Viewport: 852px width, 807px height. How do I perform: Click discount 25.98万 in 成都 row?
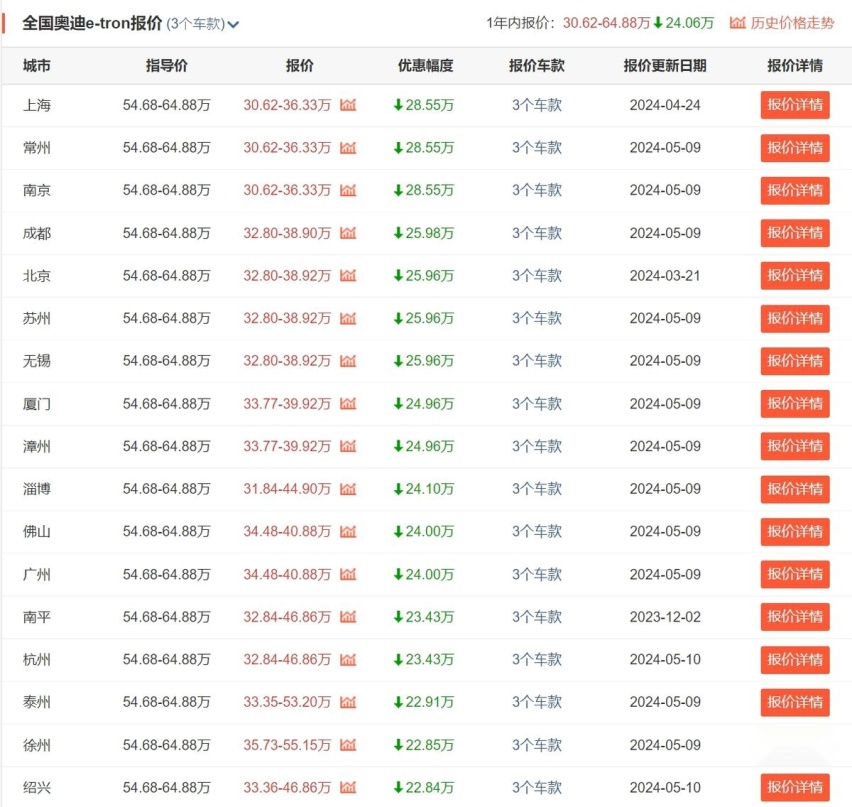coord(424,233)
